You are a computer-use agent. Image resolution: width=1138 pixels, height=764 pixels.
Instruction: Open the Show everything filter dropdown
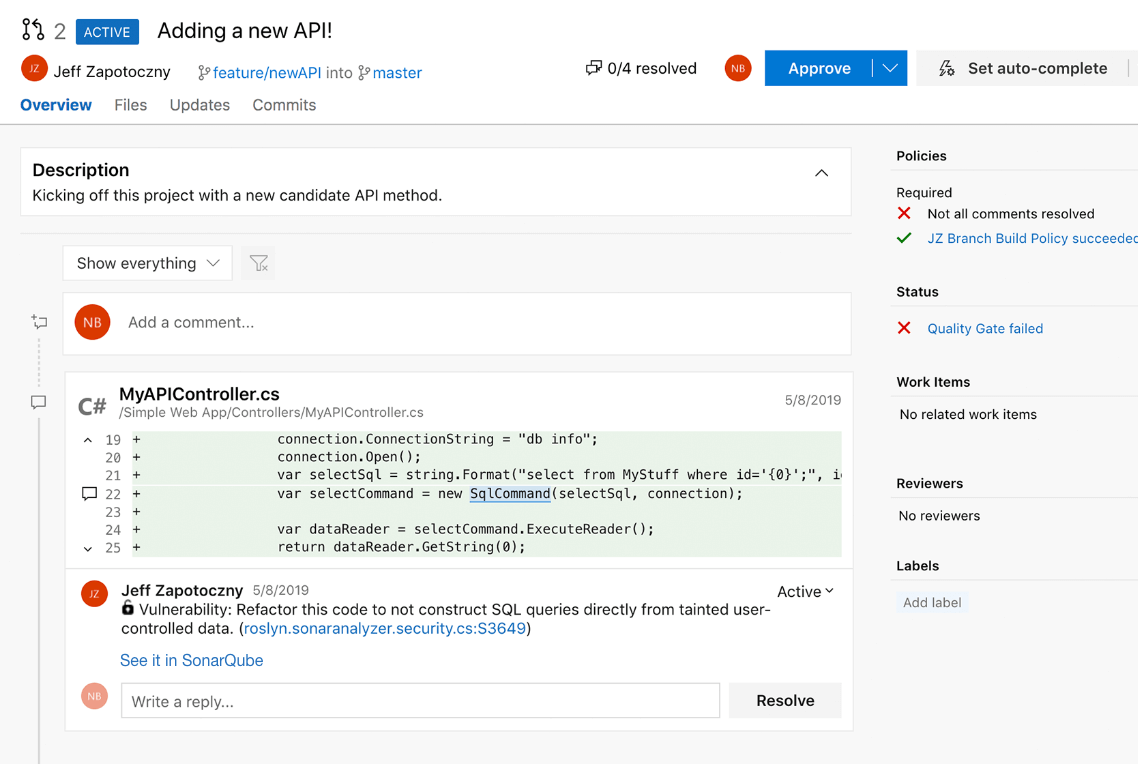[x=147, y=263]
